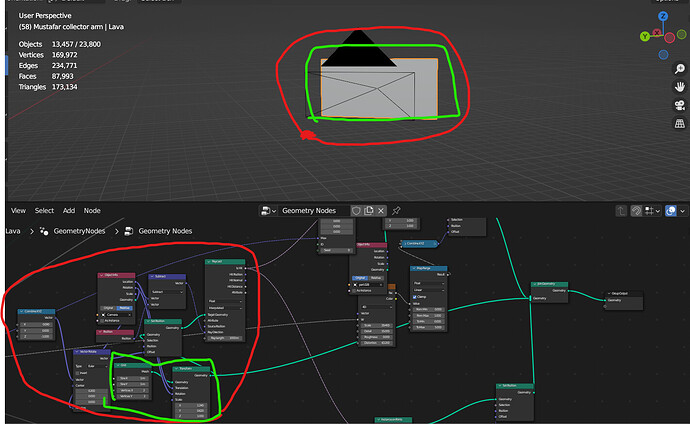Open Raycast Interpolated mapping dropdown
The width and height of the screenshot is (690, 424).
[x=225, y=308]
